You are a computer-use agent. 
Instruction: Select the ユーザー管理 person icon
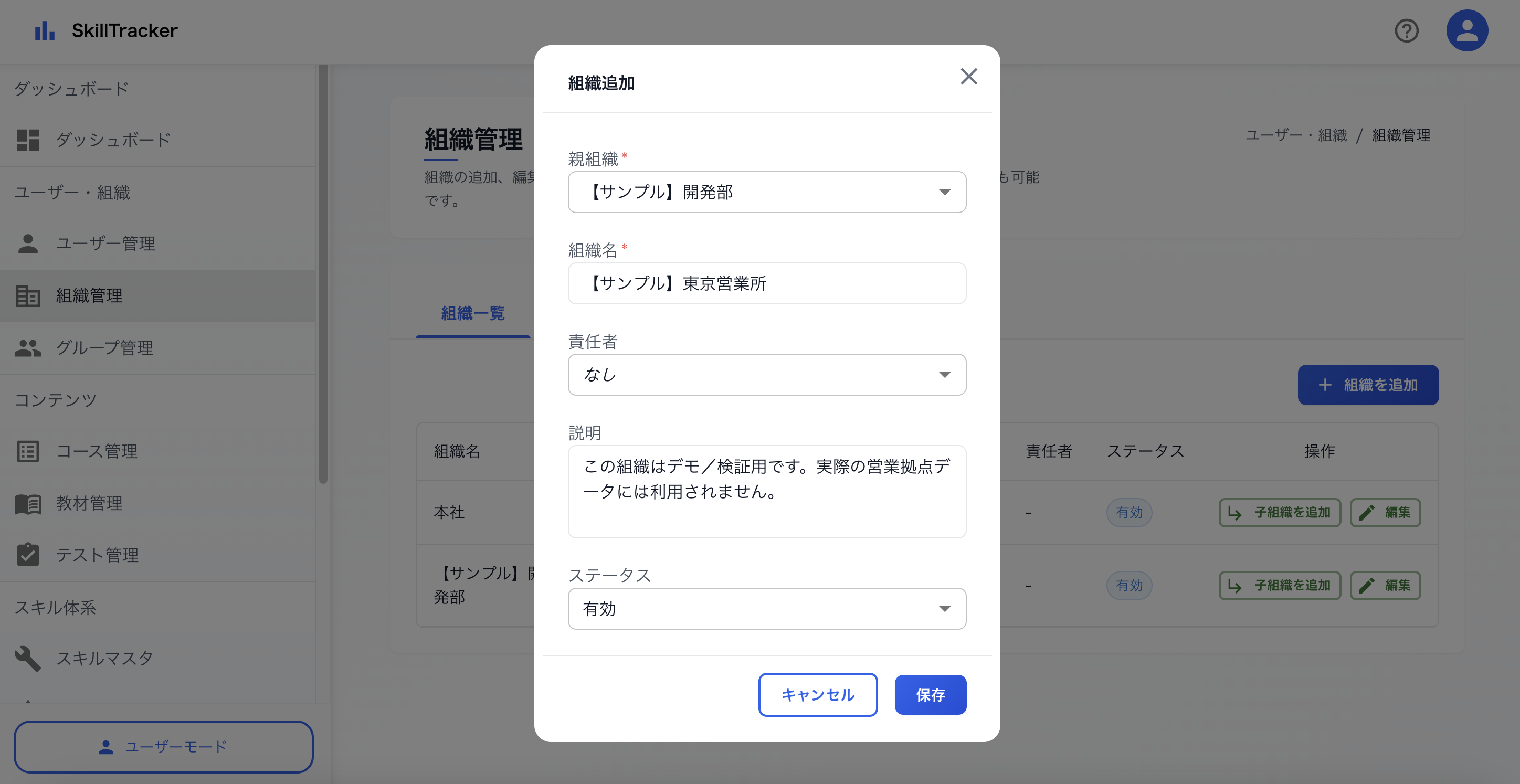(27, 243)
